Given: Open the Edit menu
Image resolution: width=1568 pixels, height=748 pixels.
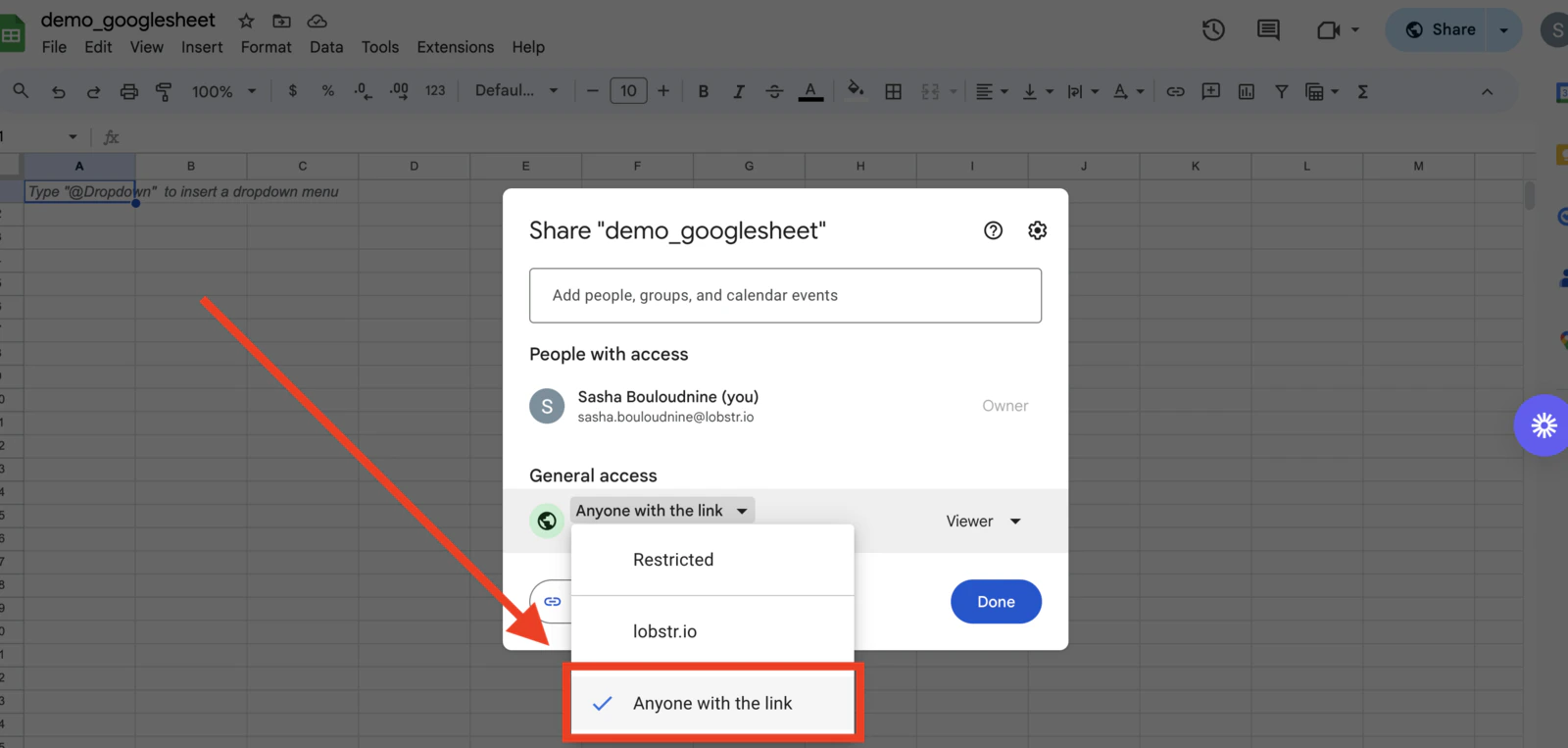Looking at the screenshot, I should 98,47.
